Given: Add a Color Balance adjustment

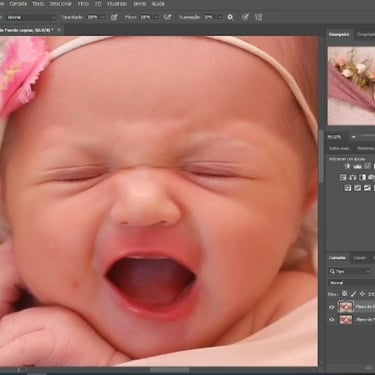Looking at the screenshot, I should (353, 177).
